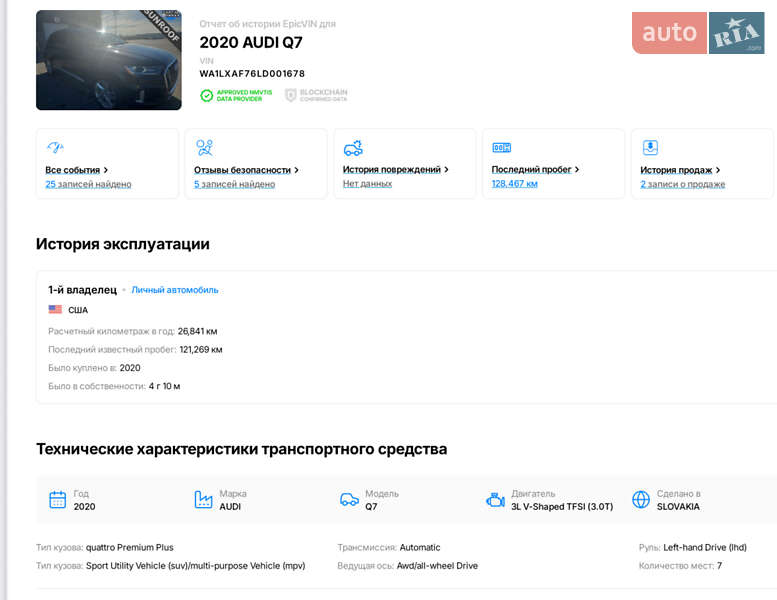Expand the 'Отзывы безопасности' section

[x=246, y=170]
